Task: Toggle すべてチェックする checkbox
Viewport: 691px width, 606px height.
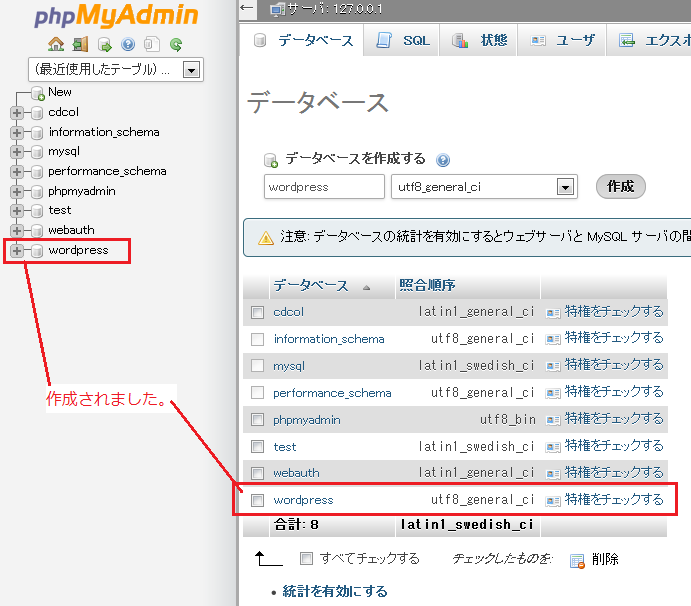Action: coord(306,559)
